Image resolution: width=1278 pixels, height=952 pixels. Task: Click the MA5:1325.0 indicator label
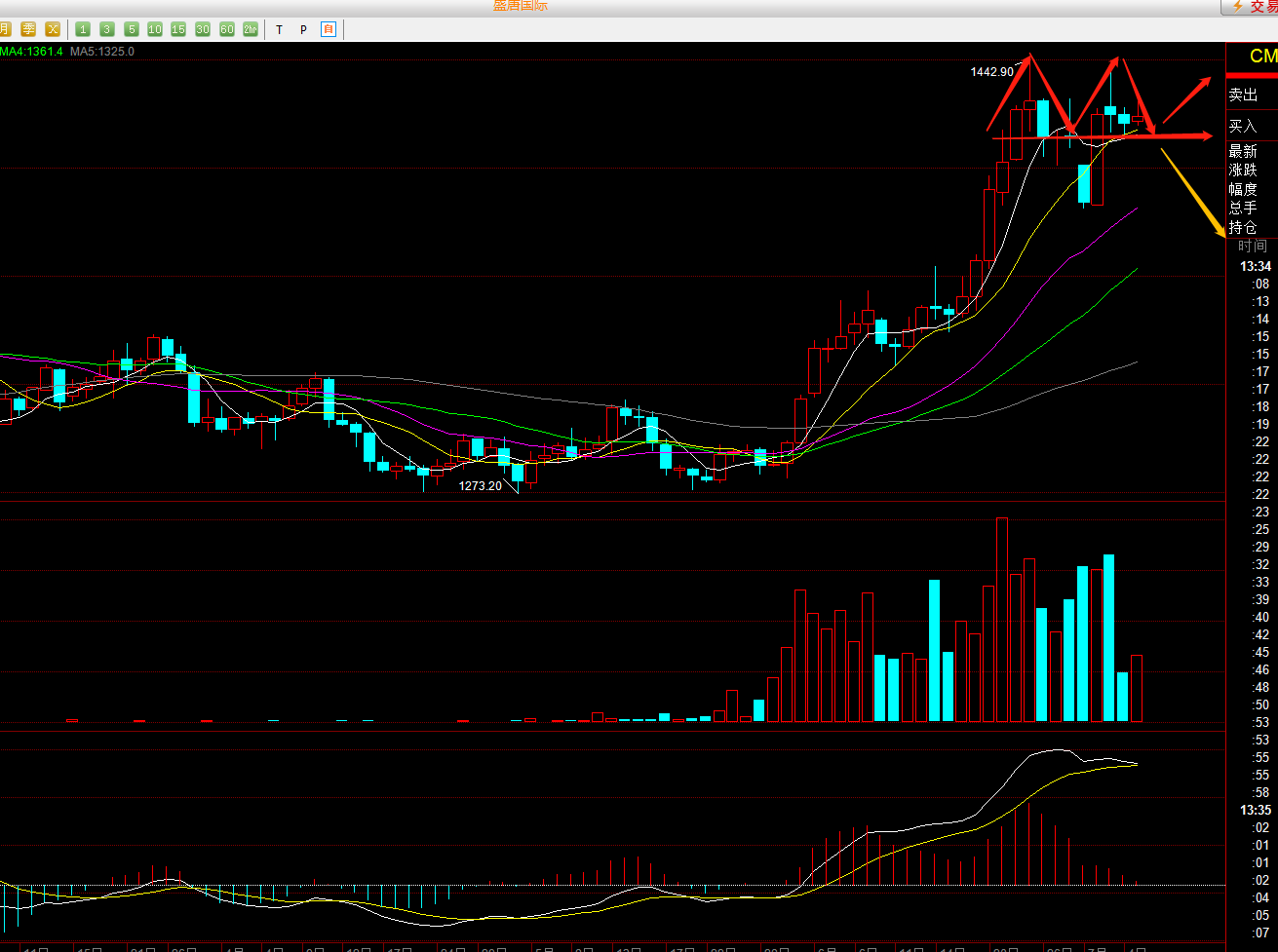click(102, 52)
